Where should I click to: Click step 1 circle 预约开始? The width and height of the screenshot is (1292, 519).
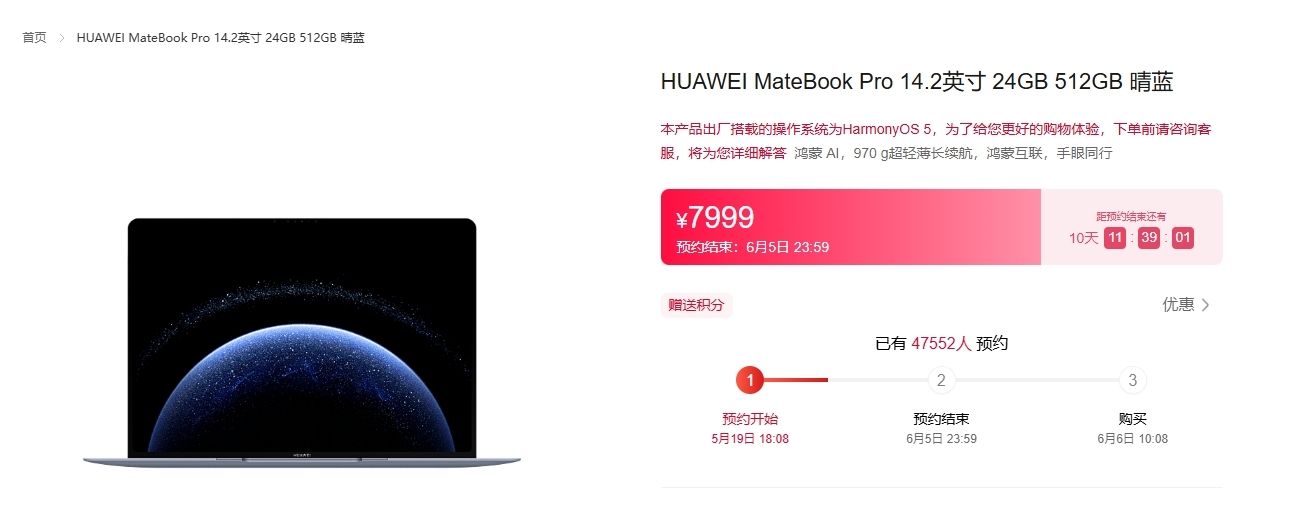point(750,380)
